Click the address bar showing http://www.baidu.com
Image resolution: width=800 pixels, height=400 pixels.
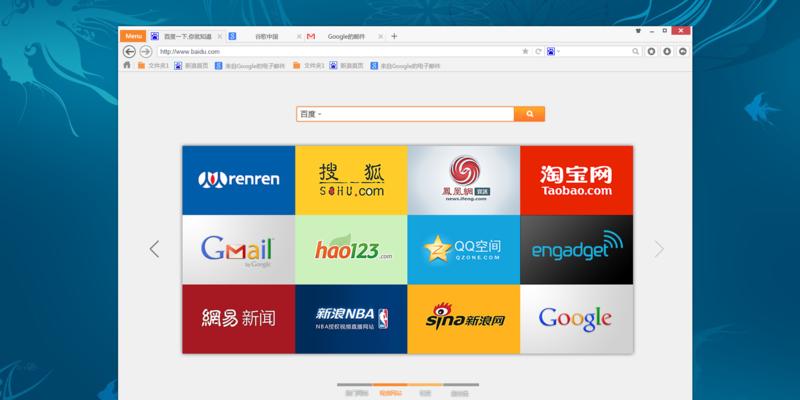(x=338, y=52)
